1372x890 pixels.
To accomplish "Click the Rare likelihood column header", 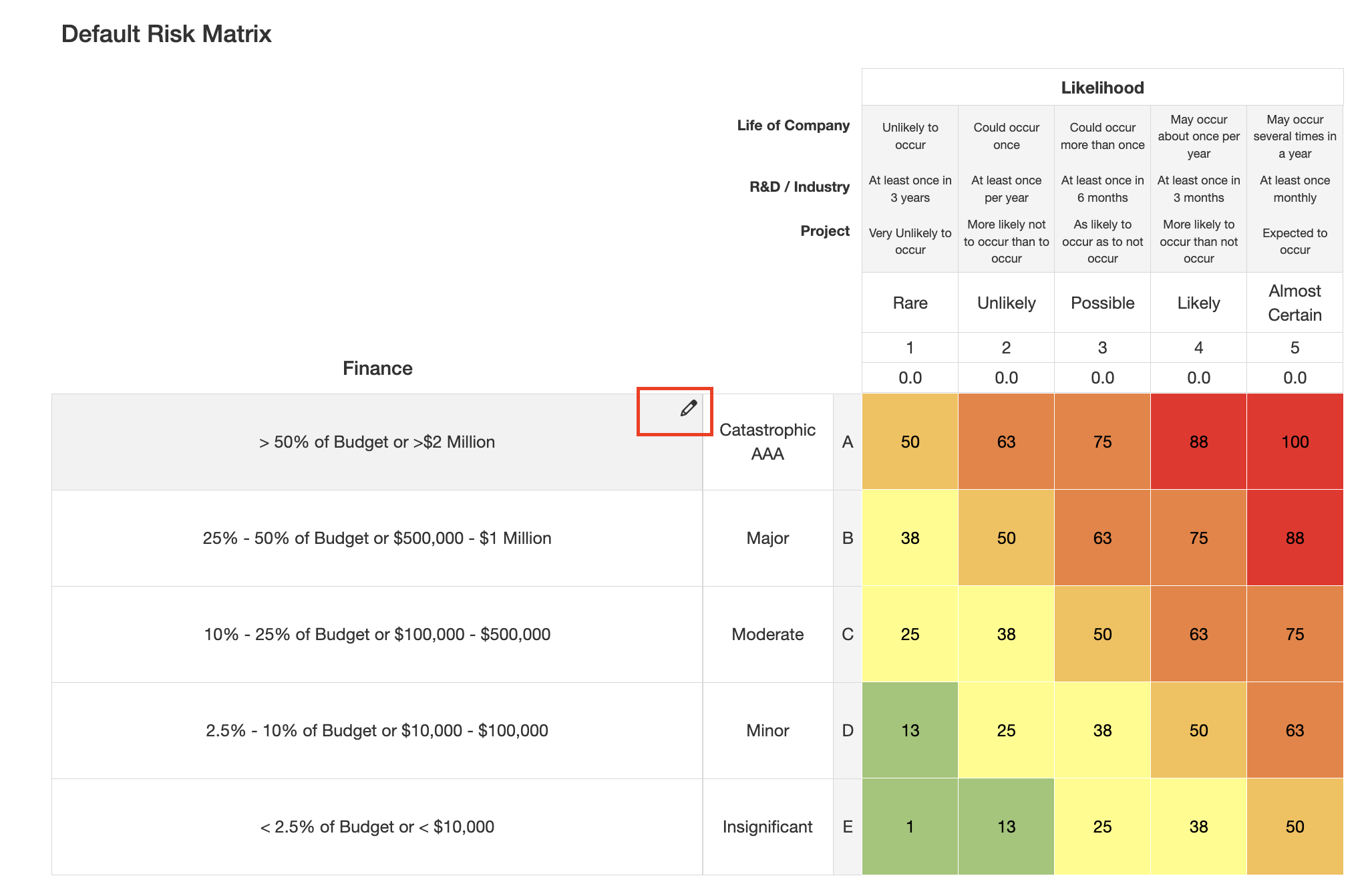I will [909, 303].
